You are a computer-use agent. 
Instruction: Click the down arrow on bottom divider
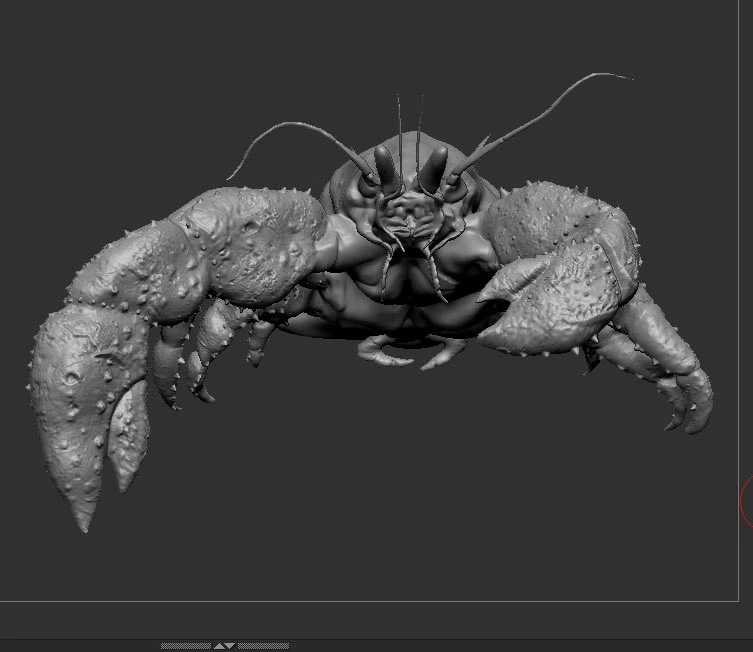click(x=230, y=646)
